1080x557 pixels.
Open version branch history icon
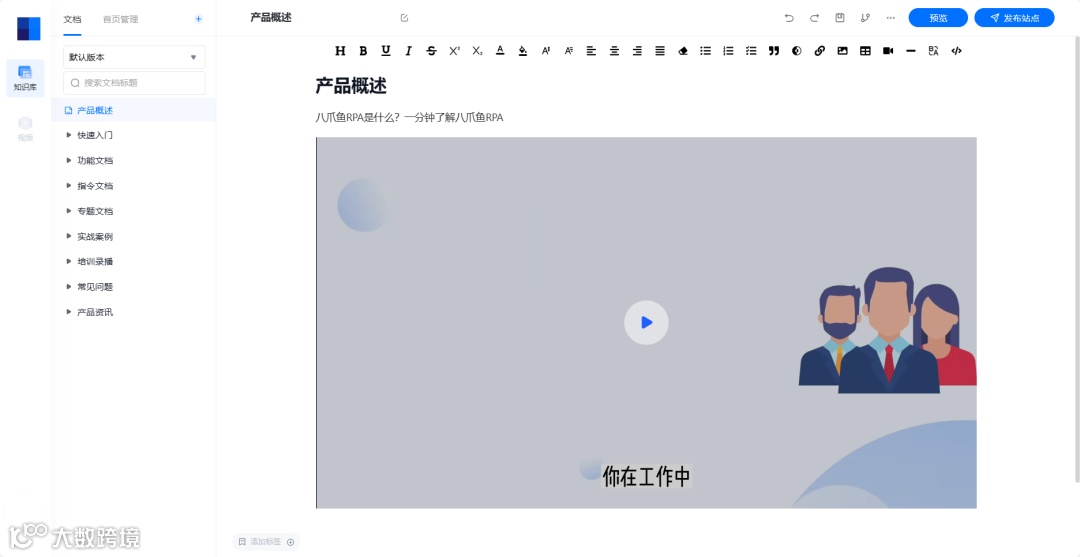865,18
